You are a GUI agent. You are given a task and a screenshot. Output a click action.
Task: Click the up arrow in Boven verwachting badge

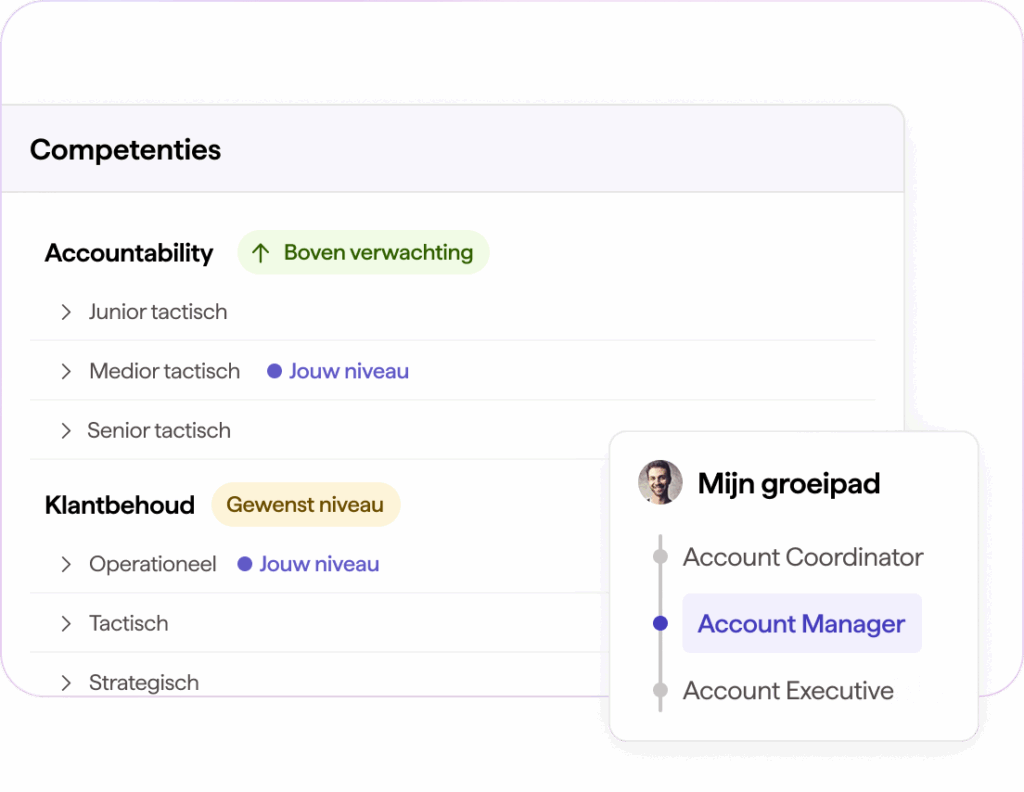coord(261,253)
